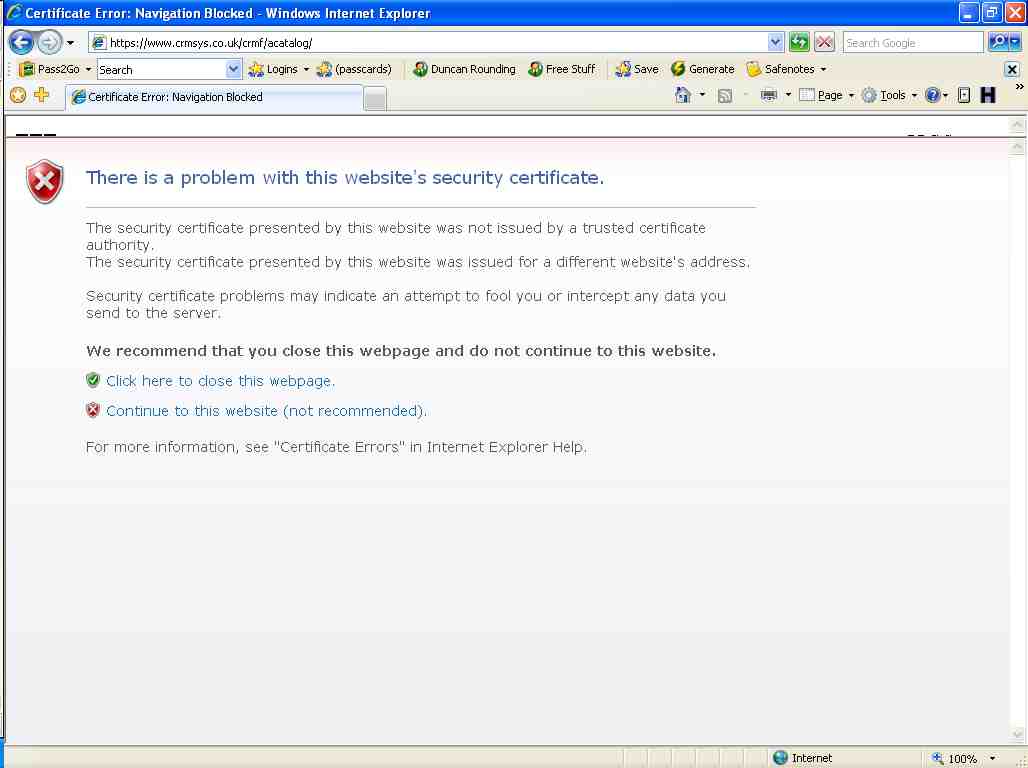
Task: Select the Certificate Error tab
Action: coord(213,97)
